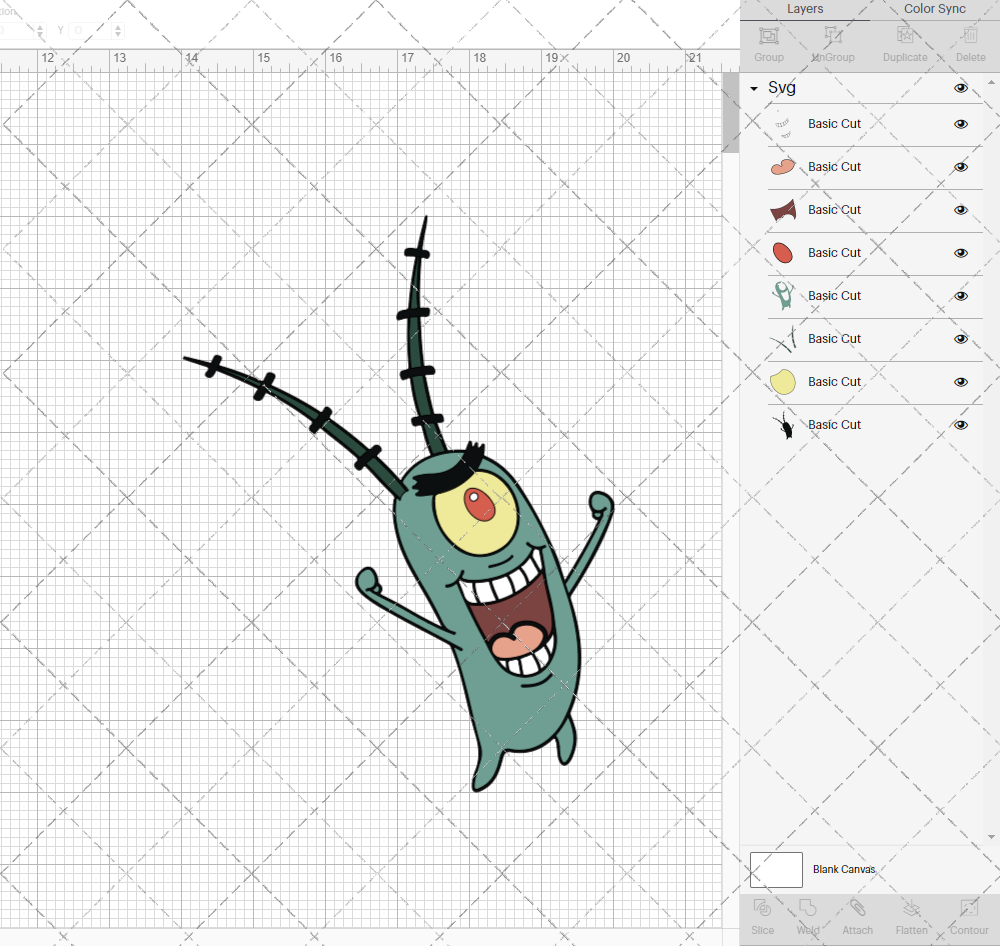1000x946 pixels.
Task: Switch to the Layers tab
Action: tap(805, 9)
